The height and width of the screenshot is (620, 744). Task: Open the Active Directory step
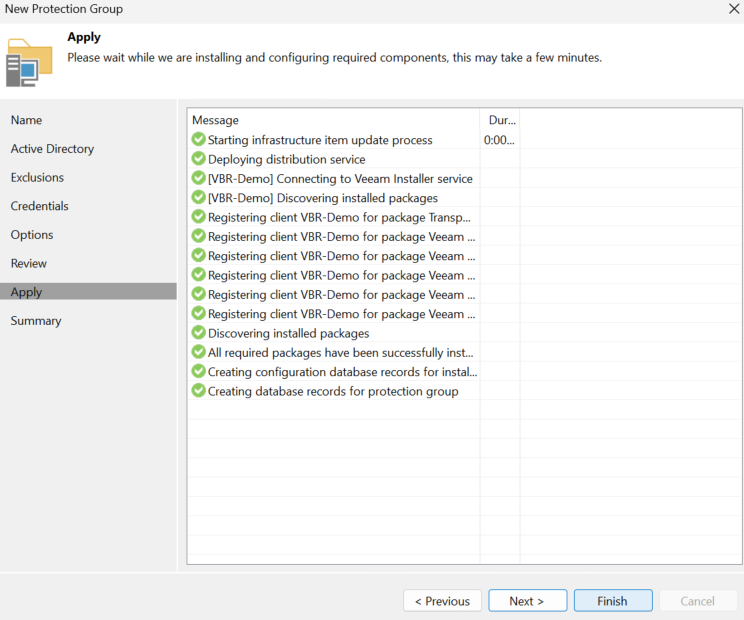52,149
